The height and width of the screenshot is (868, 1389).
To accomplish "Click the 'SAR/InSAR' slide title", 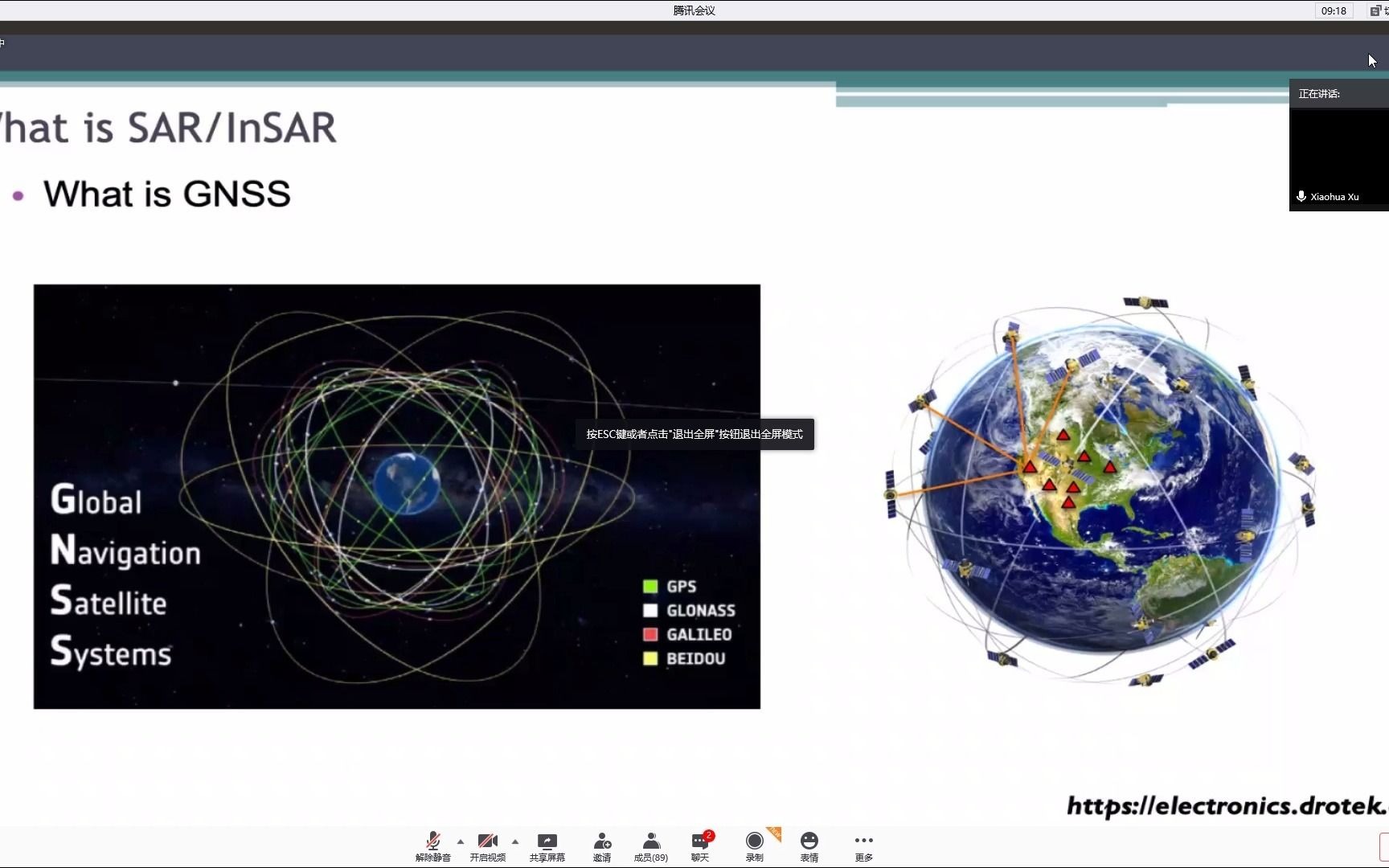I will click(232, 128).
